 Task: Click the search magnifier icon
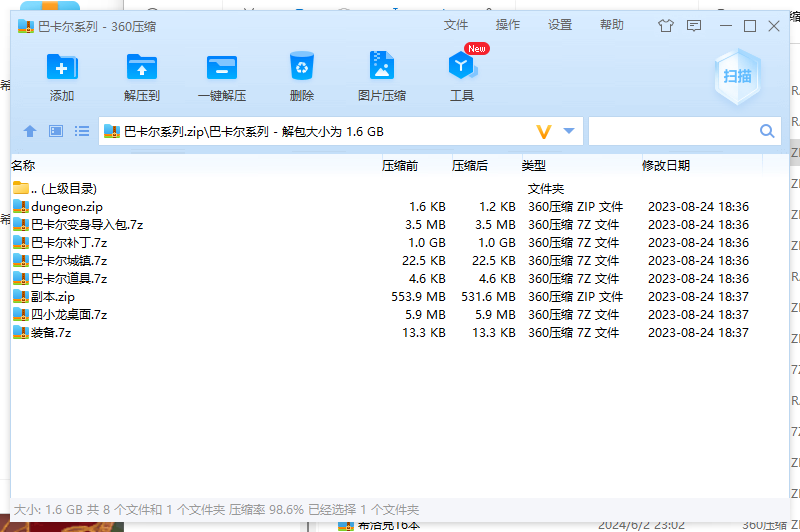pos(767,131)
